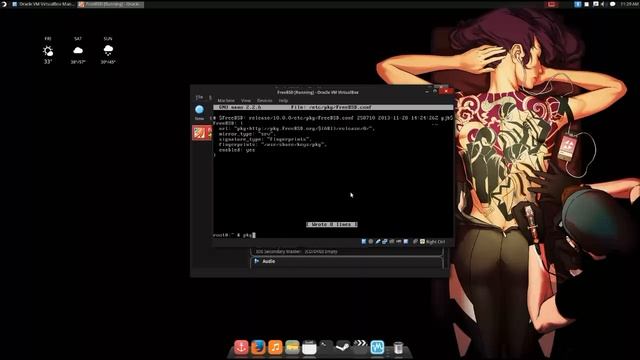Click the 'enabled: yes' line in the terminal
The height and width of the screenshot is (360, 640).
pyautogui.click(x=237, y=150)
